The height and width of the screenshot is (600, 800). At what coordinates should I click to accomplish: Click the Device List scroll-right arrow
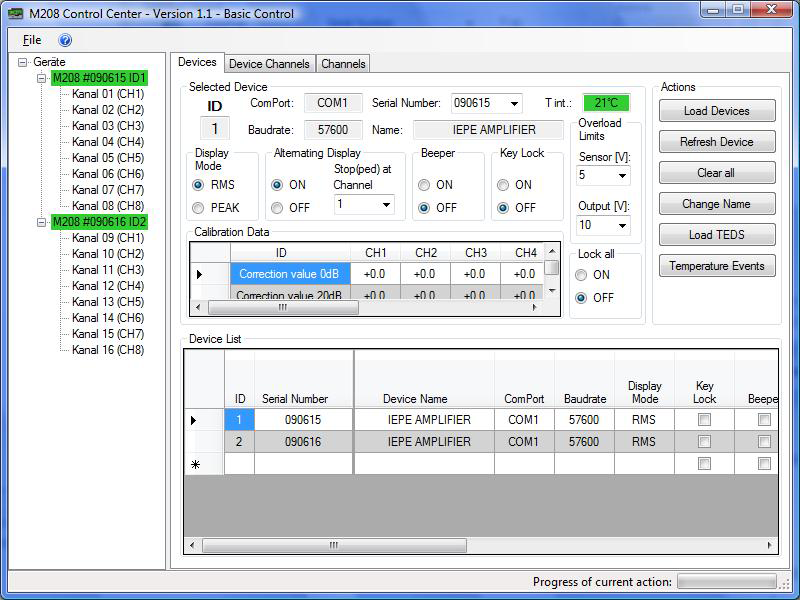[769, 545]
